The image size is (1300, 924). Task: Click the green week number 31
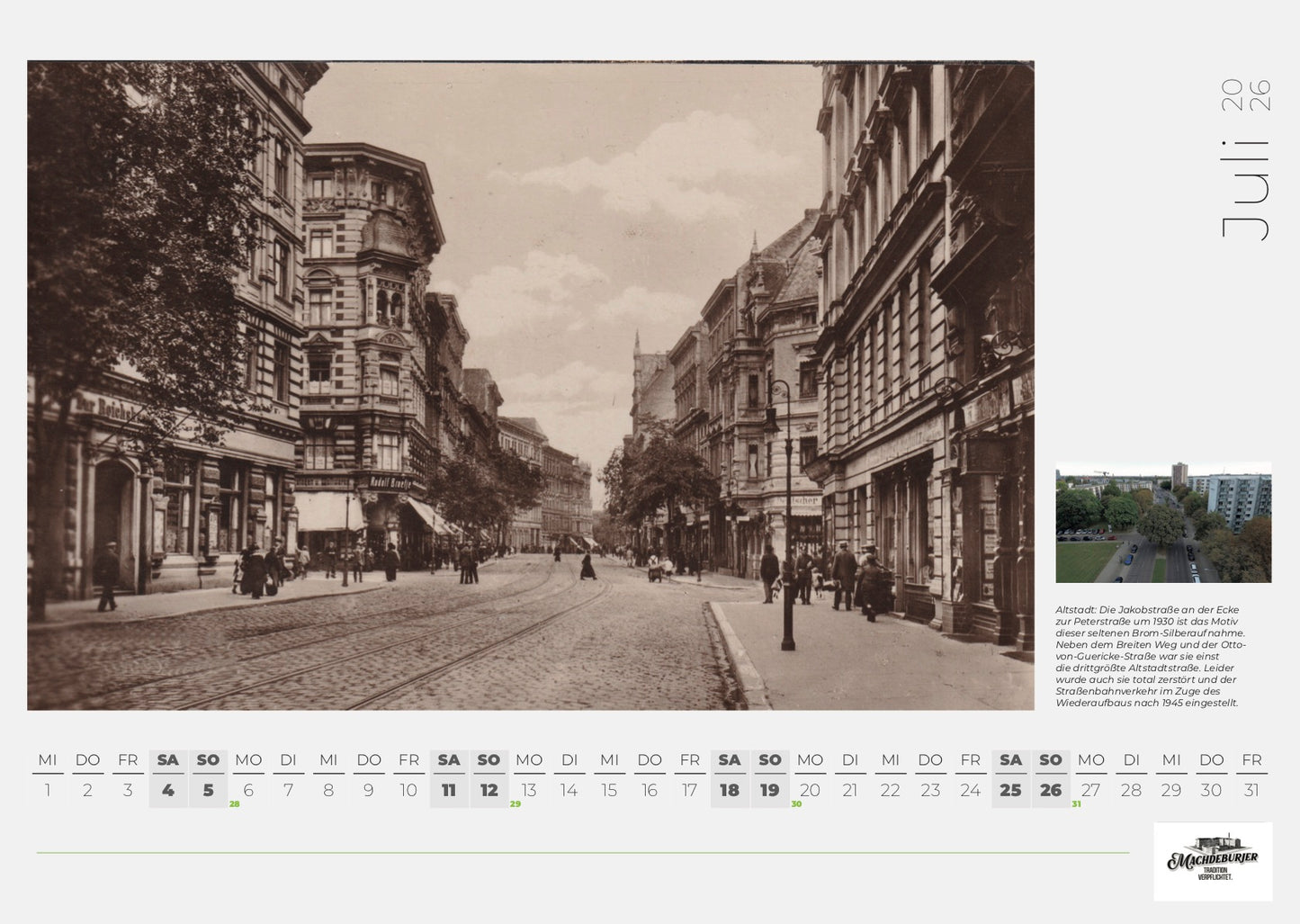[1075, 805]
